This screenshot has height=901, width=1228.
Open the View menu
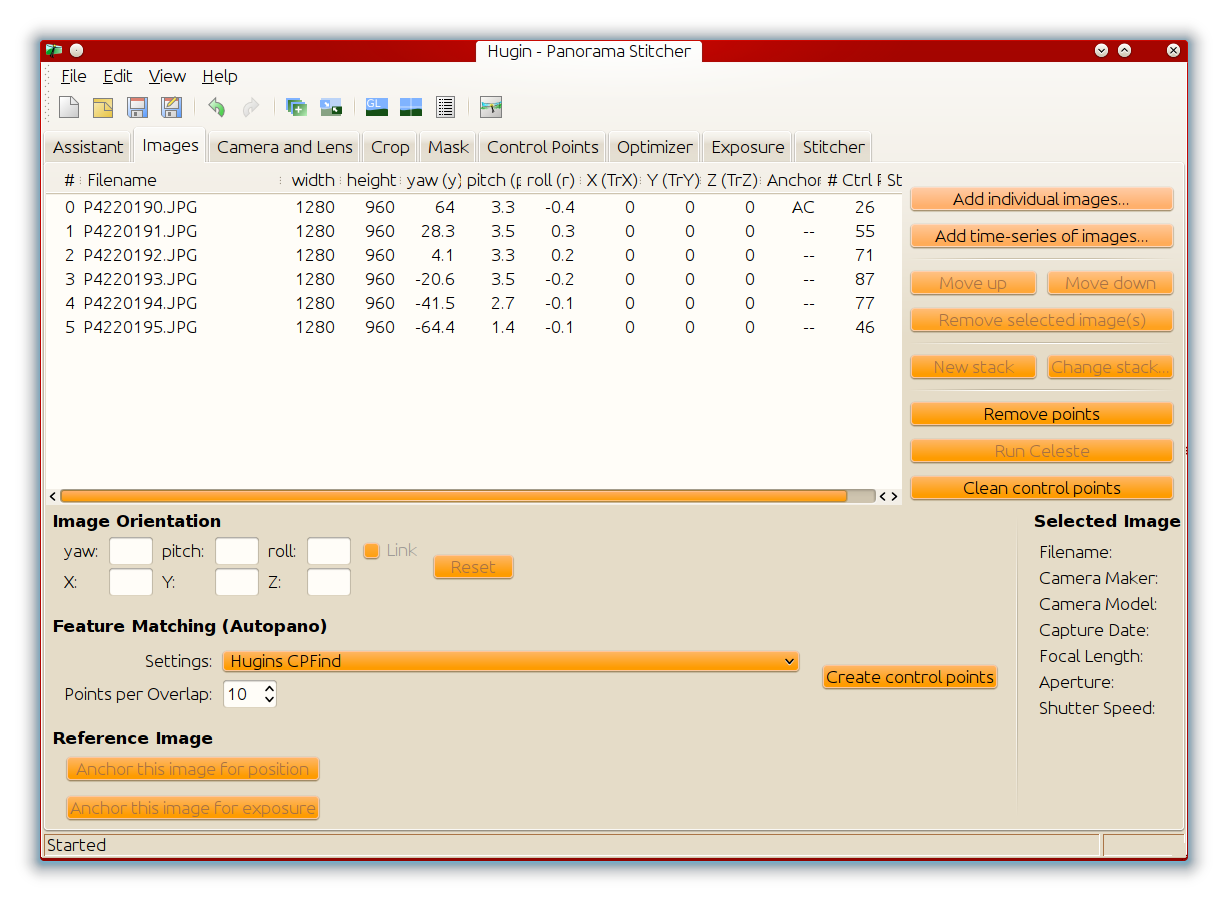point(167,76)
